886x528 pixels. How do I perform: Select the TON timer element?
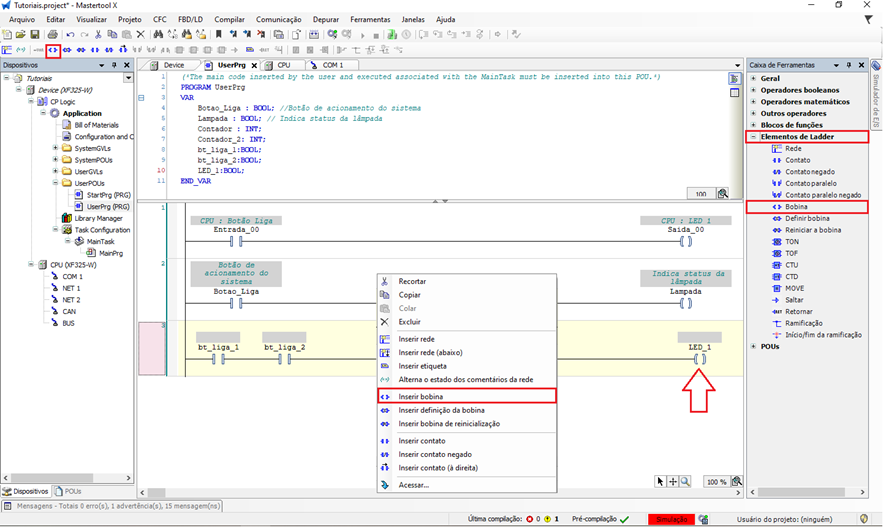[x=792, y=241]
